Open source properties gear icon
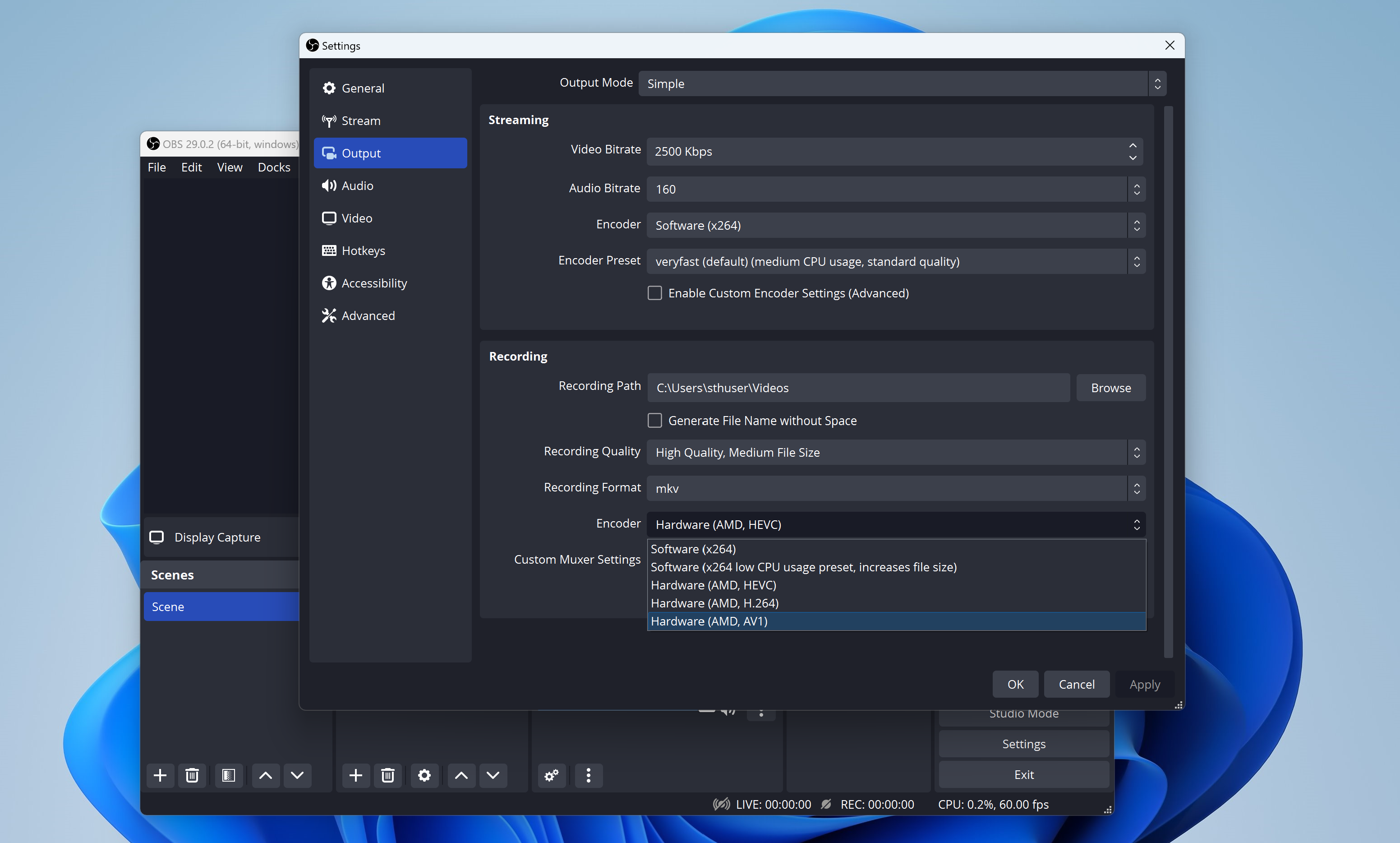The image size is (1400, 843). (x=424, y=775)
